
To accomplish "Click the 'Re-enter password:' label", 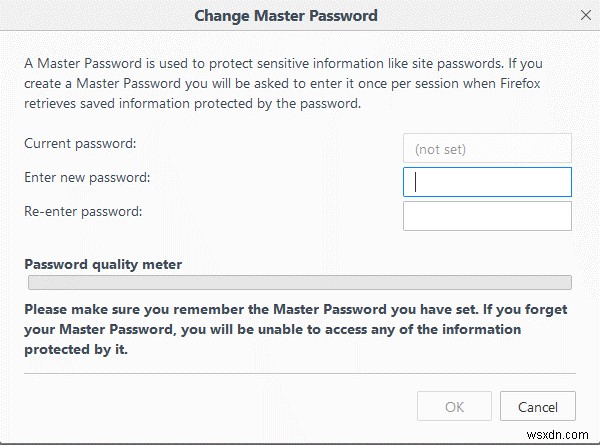I will [x=83, y=211].
